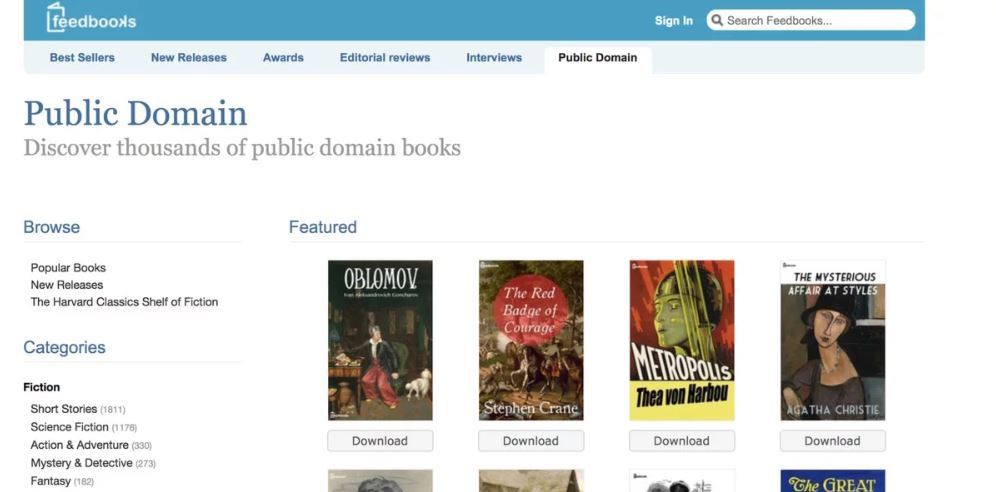
Task: Go to the Interviews tab
Action: coord(494,58)
